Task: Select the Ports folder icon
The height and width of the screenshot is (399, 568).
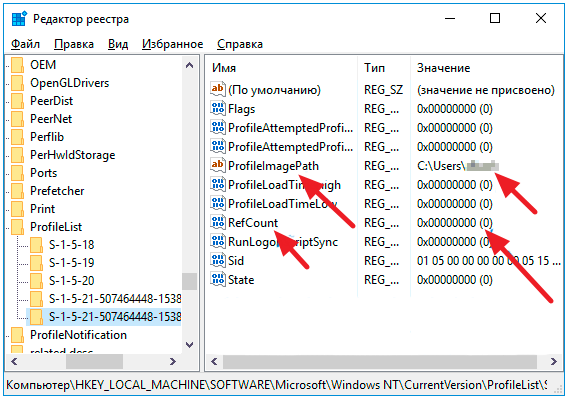Action: (x=17, y=173)
